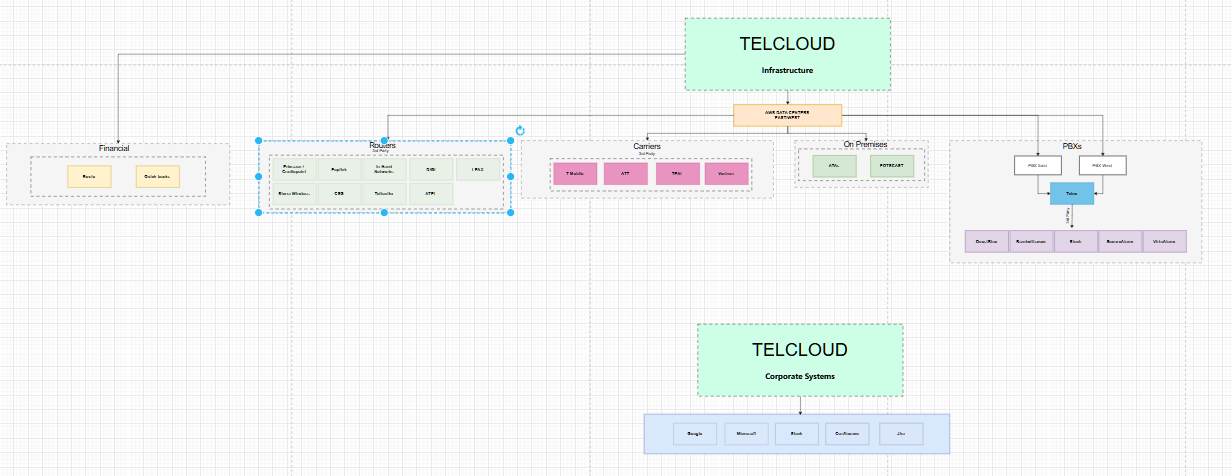Select the T-Mobile carrier box
1232x476 pixels.
574,173
